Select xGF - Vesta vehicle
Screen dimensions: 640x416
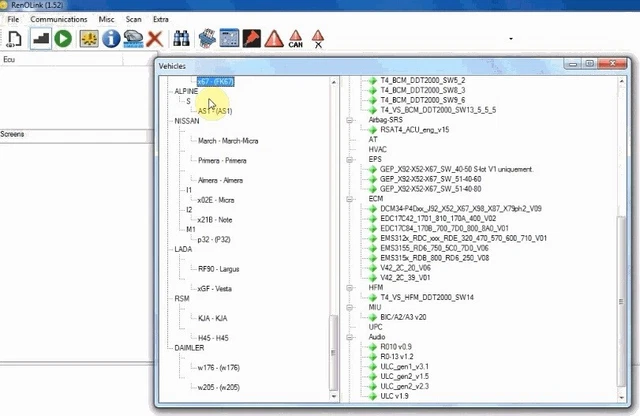click(x=214, y=289)
